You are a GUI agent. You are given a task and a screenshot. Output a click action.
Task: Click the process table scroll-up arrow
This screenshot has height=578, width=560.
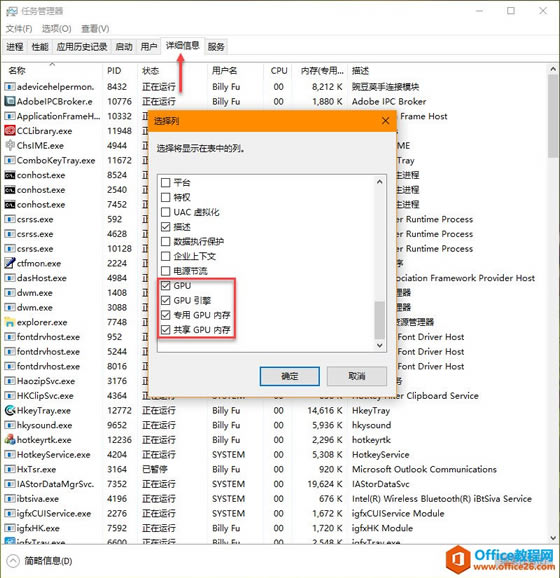coord(553,69)
